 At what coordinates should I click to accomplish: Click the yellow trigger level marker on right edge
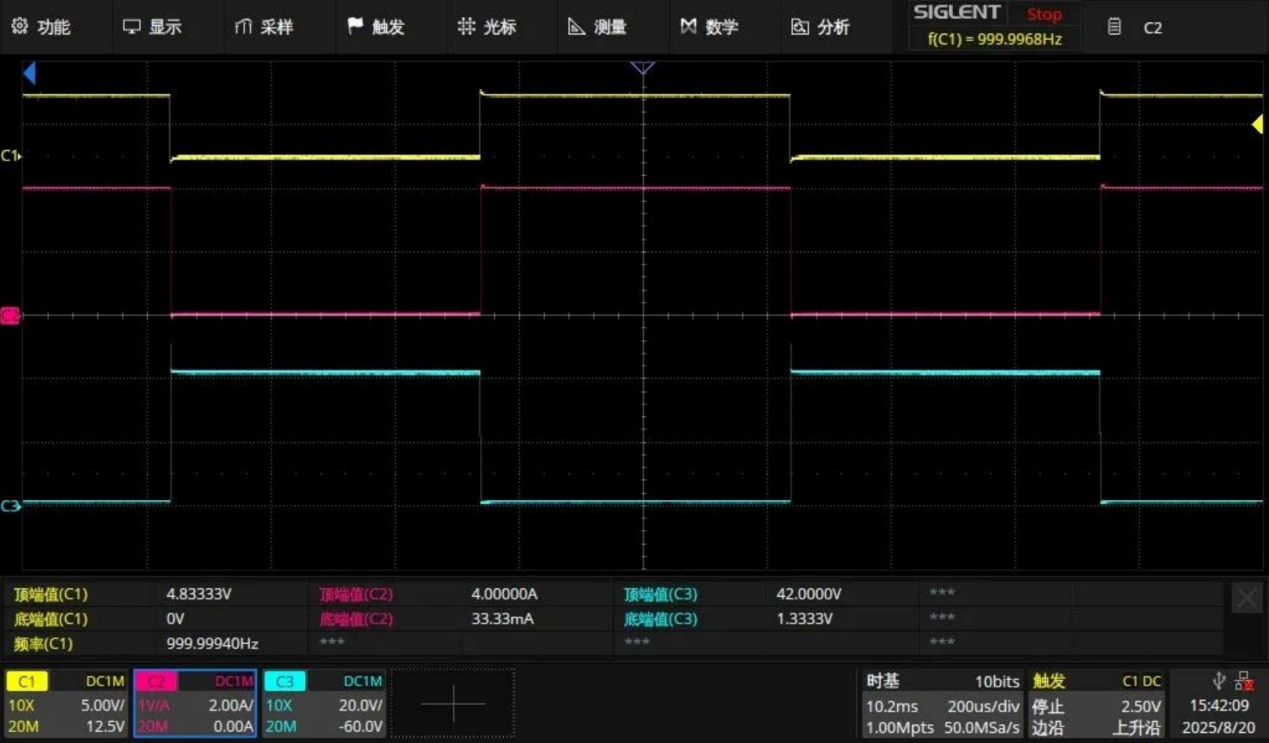tap(1257, 124)
